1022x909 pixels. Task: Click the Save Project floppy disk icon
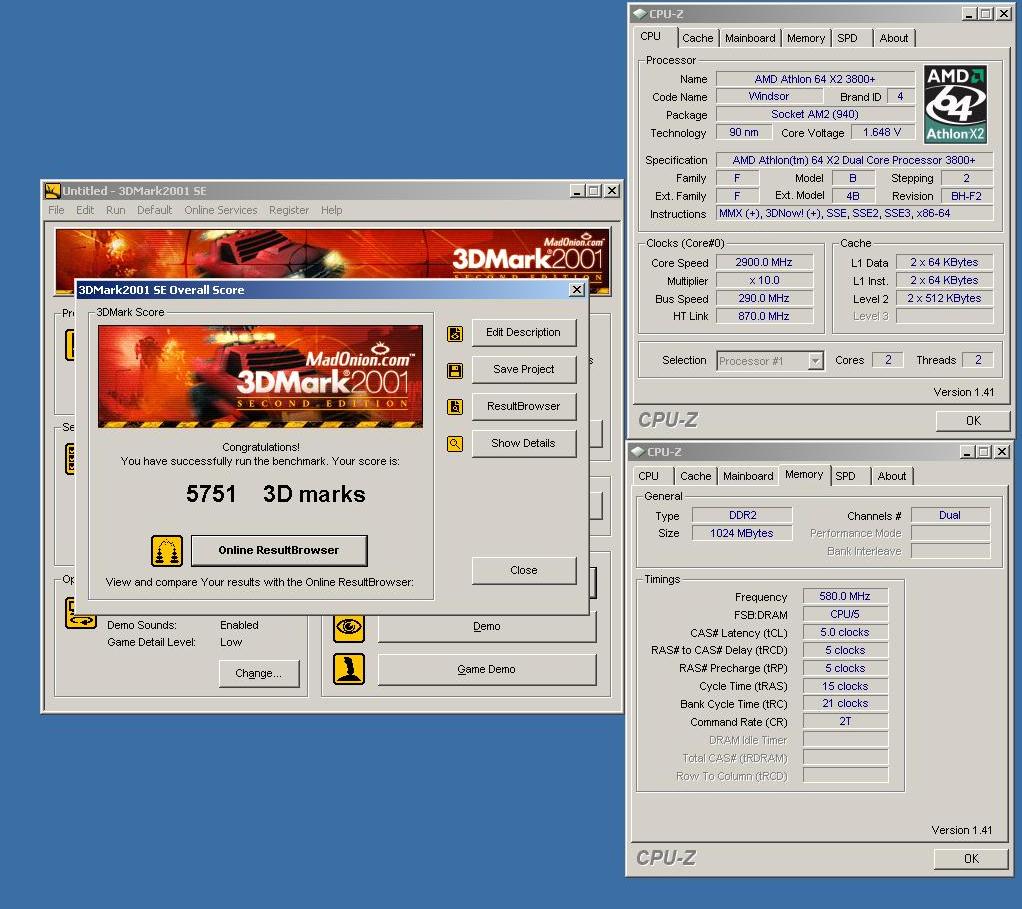[x=455, y=371]
